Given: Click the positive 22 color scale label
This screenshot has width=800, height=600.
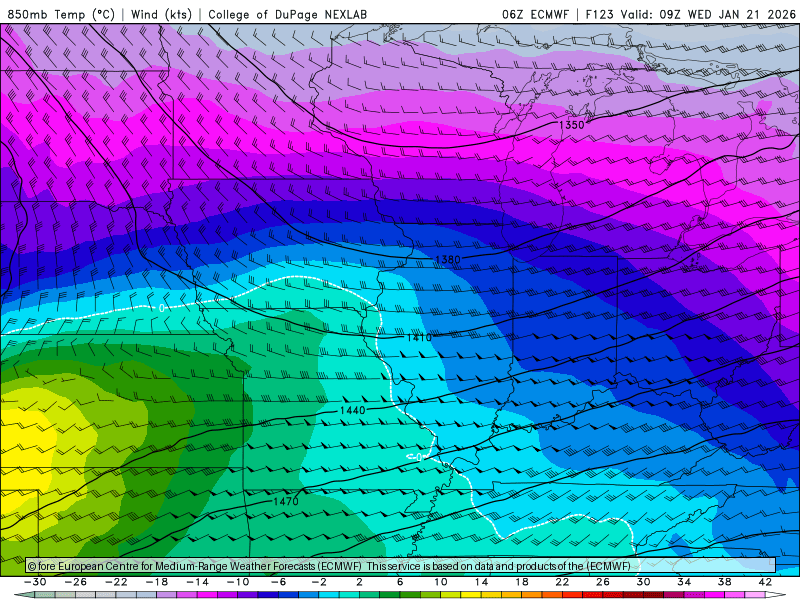Looking at the screenshot, I should click(562, 582).
